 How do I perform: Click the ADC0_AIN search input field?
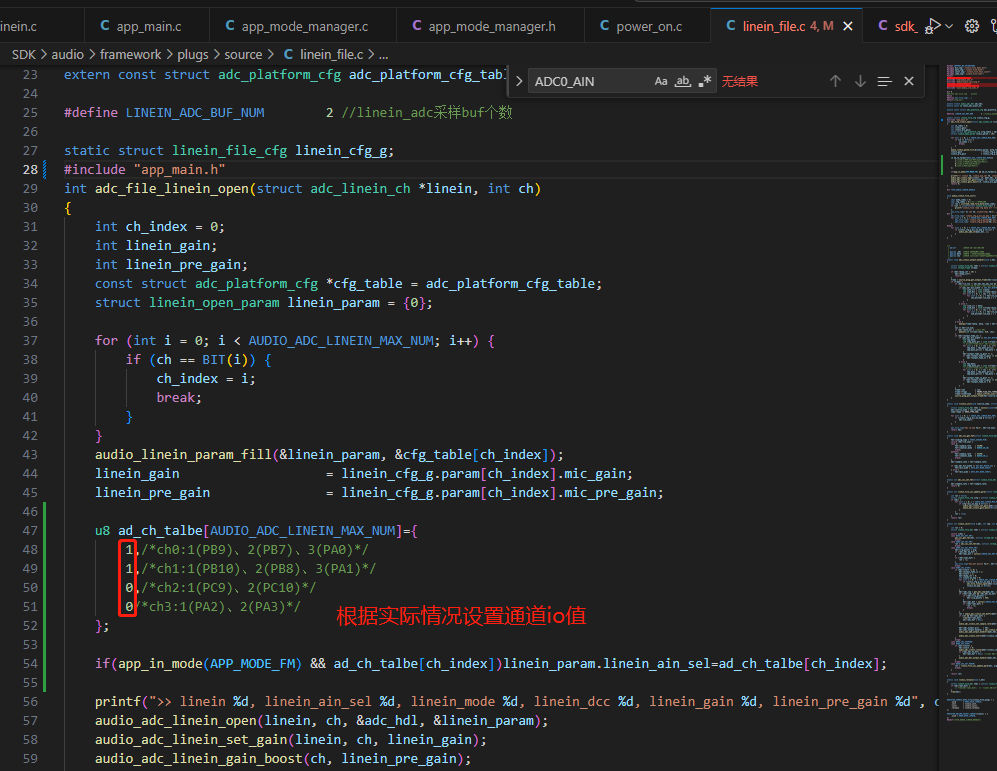coord(590,81)
